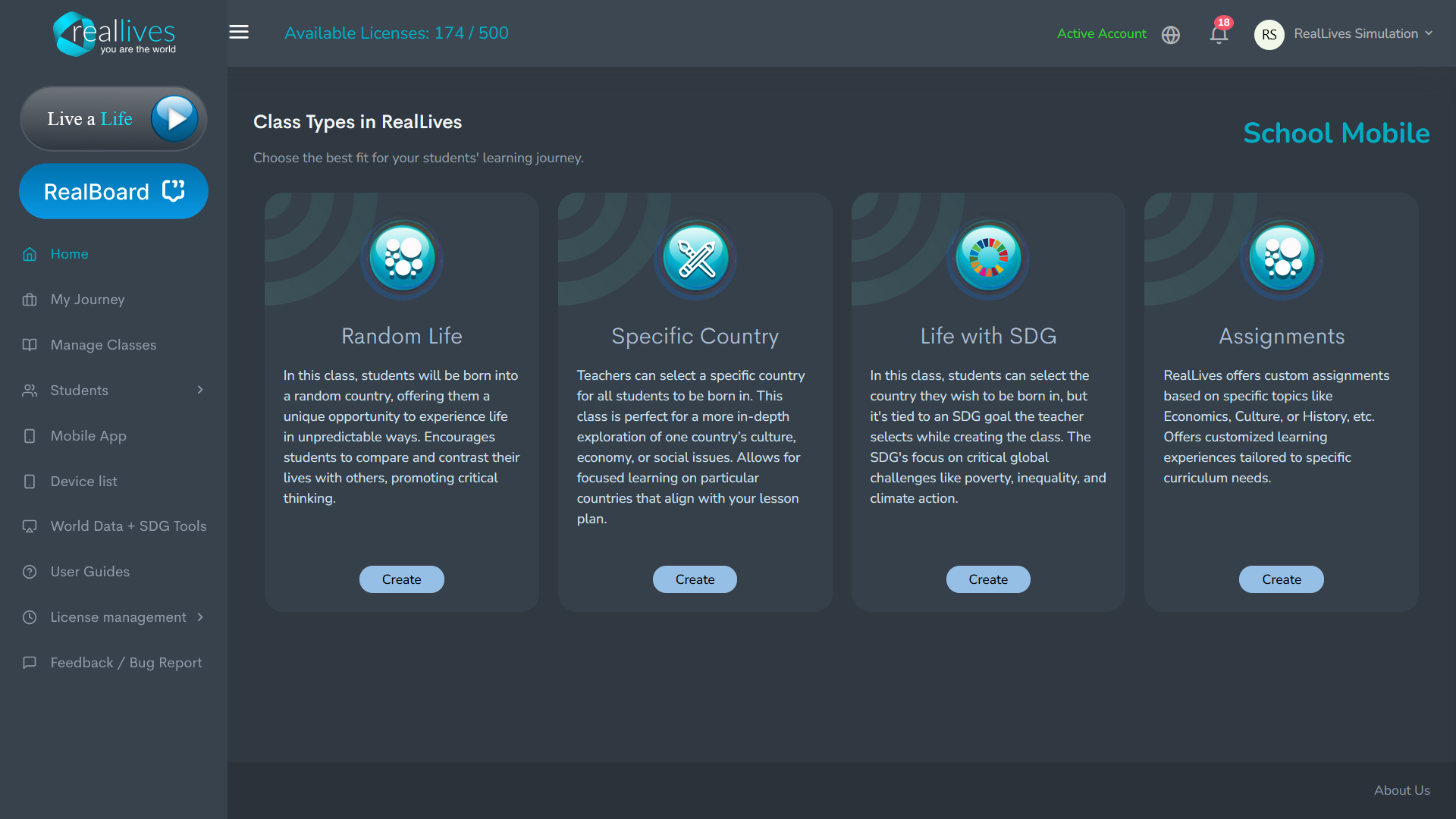The image size is (1456, 819).
Task: Click the Specific Country tools icon
Action: pos(695,259)
